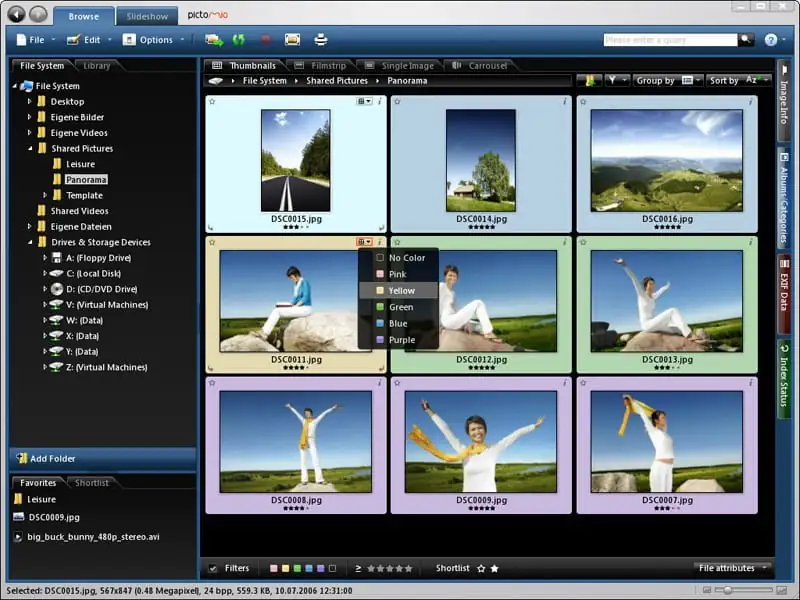
Task: Click the search magnifier icon
Action: (746, 40)
